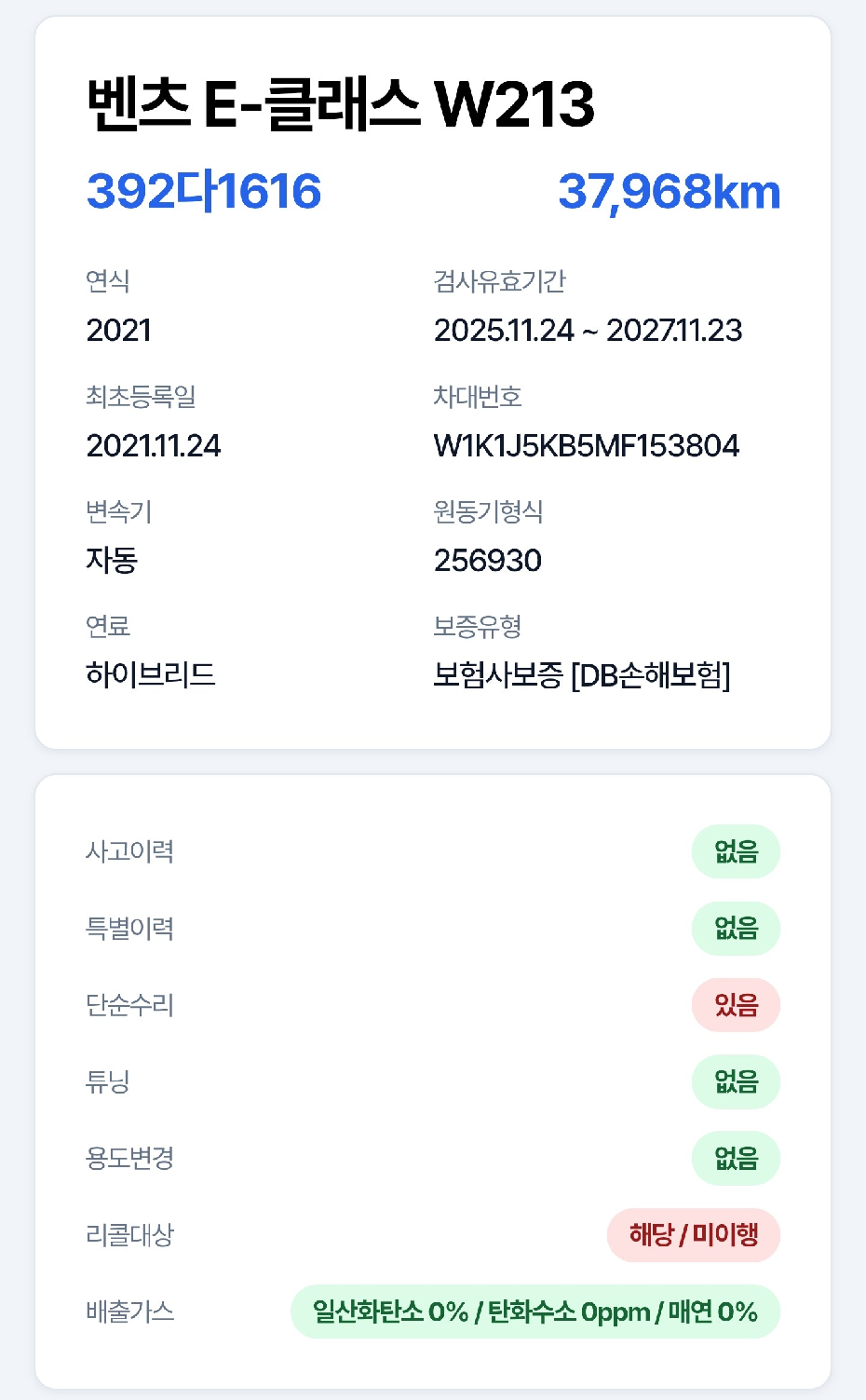Click the red 있음 badge for 단순수리
This screenshot has width=866, height=1400.
736,1005
